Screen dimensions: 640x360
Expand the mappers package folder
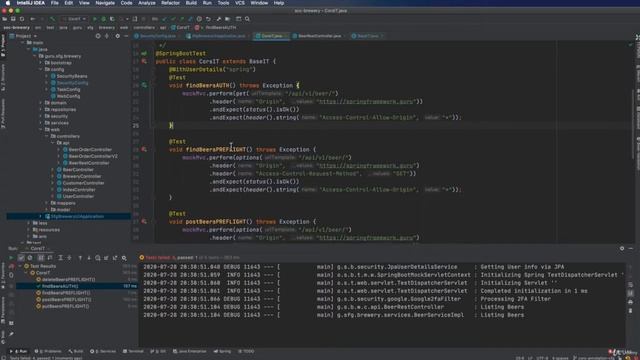coord(47,203)
